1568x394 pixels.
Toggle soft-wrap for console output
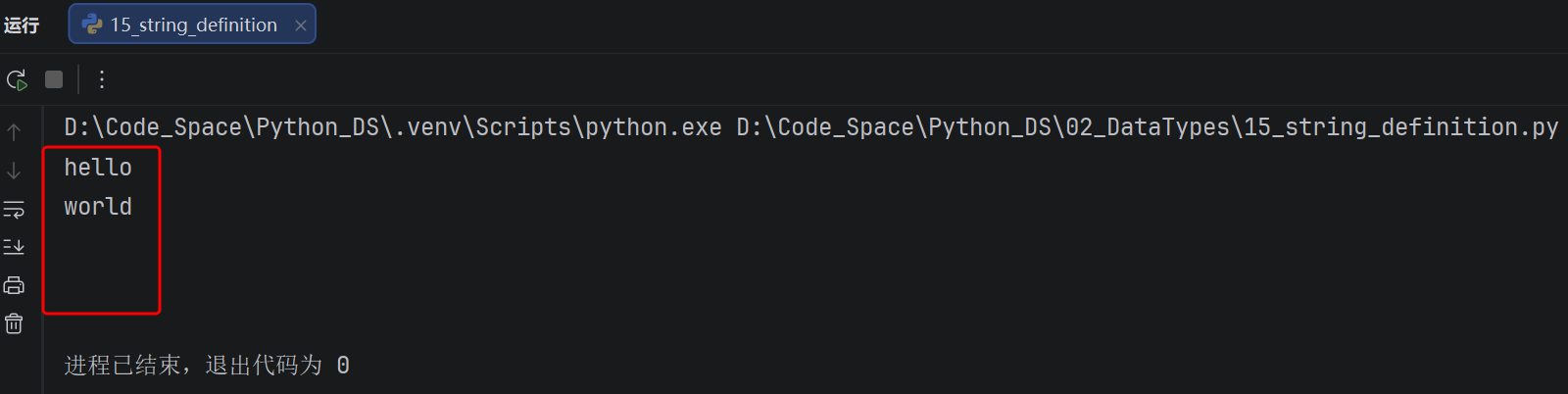14,209
